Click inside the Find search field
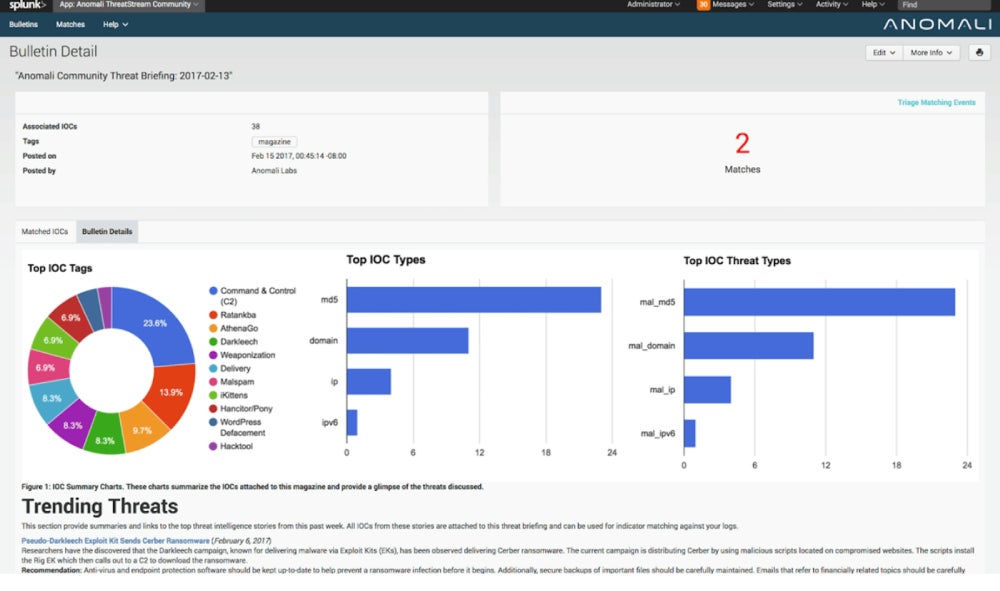Viewport: 1000px width, 591px height. [x=945, y=4]
